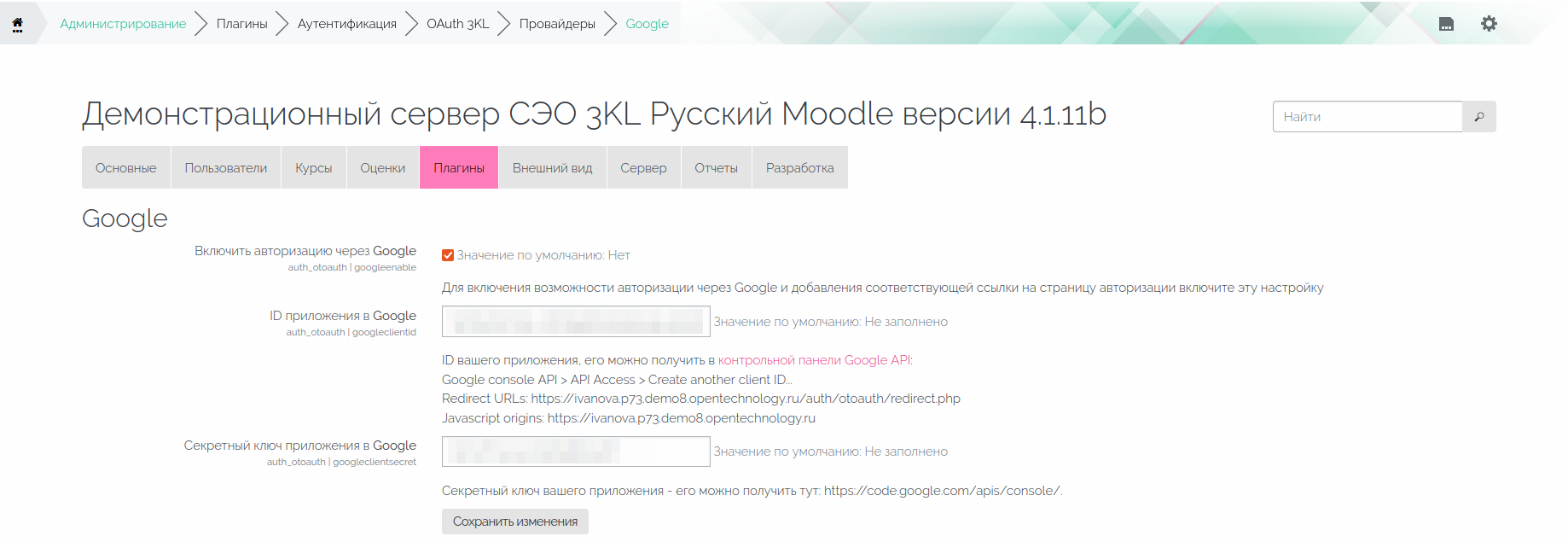1568x542 pixels.
Task: Click the Включить авторизацию через Google label
Action: 305,251
